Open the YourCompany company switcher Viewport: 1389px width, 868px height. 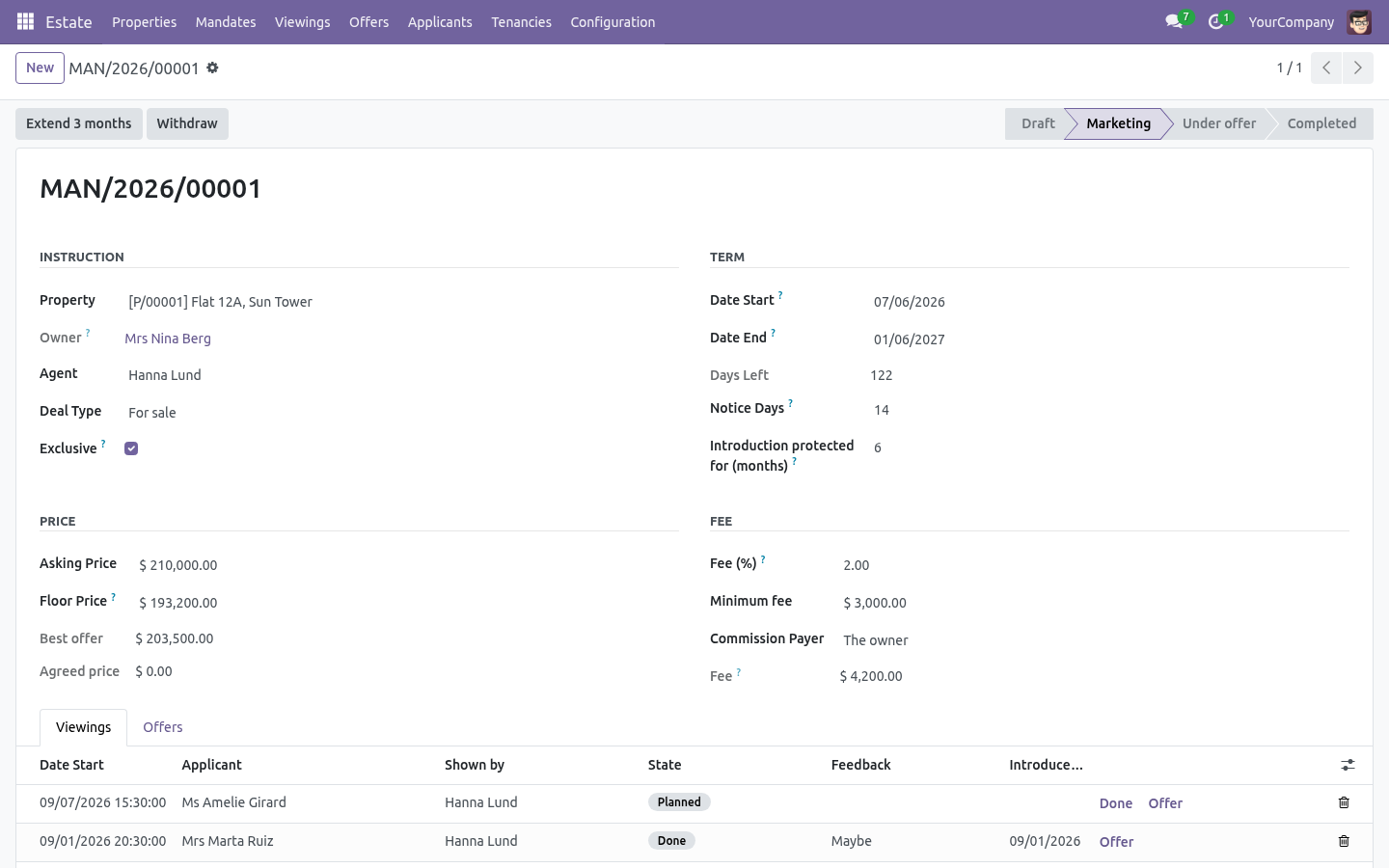[1291, 21]
